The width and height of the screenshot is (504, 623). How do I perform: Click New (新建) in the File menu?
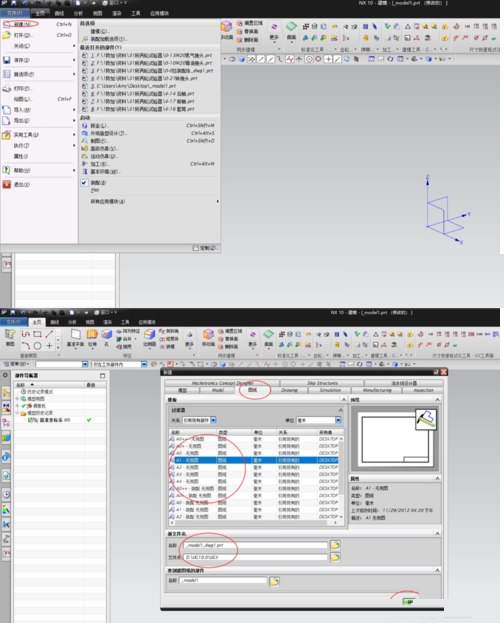click(x=22, y=24)
